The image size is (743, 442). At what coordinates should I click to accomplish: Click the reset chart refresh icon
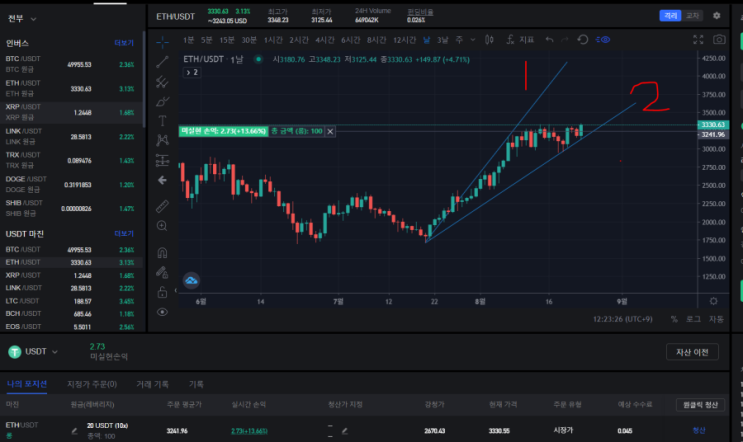(583, 40)
